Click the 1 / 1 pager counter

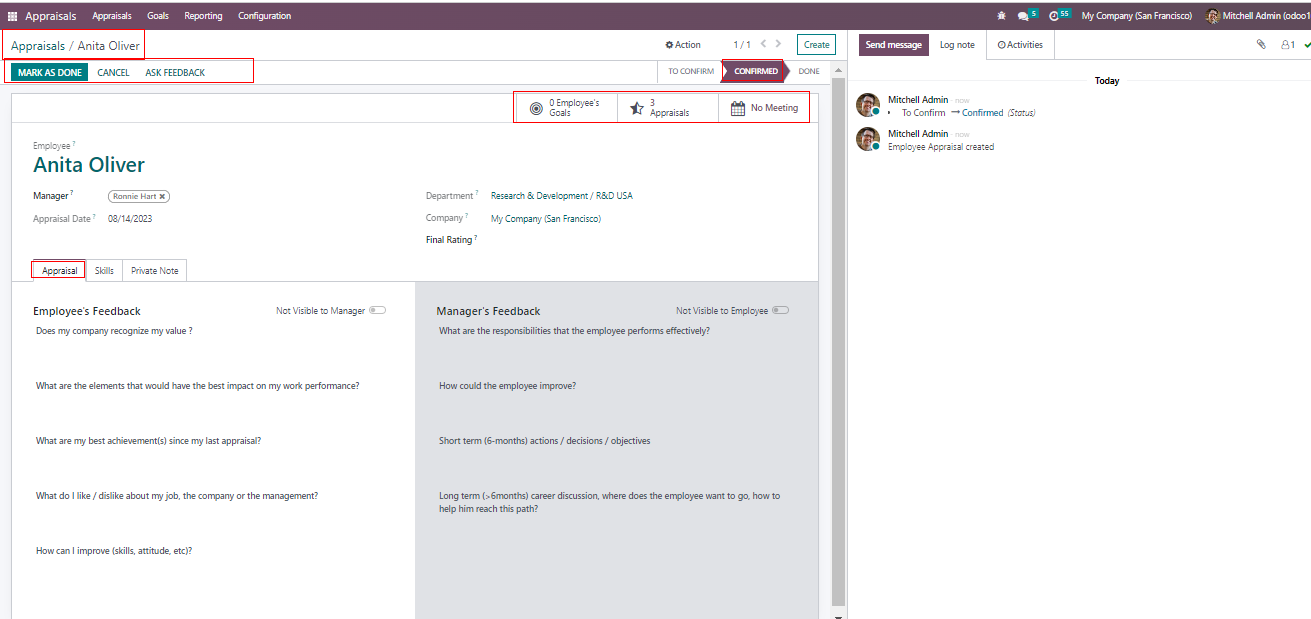click(x=742, y=45)
